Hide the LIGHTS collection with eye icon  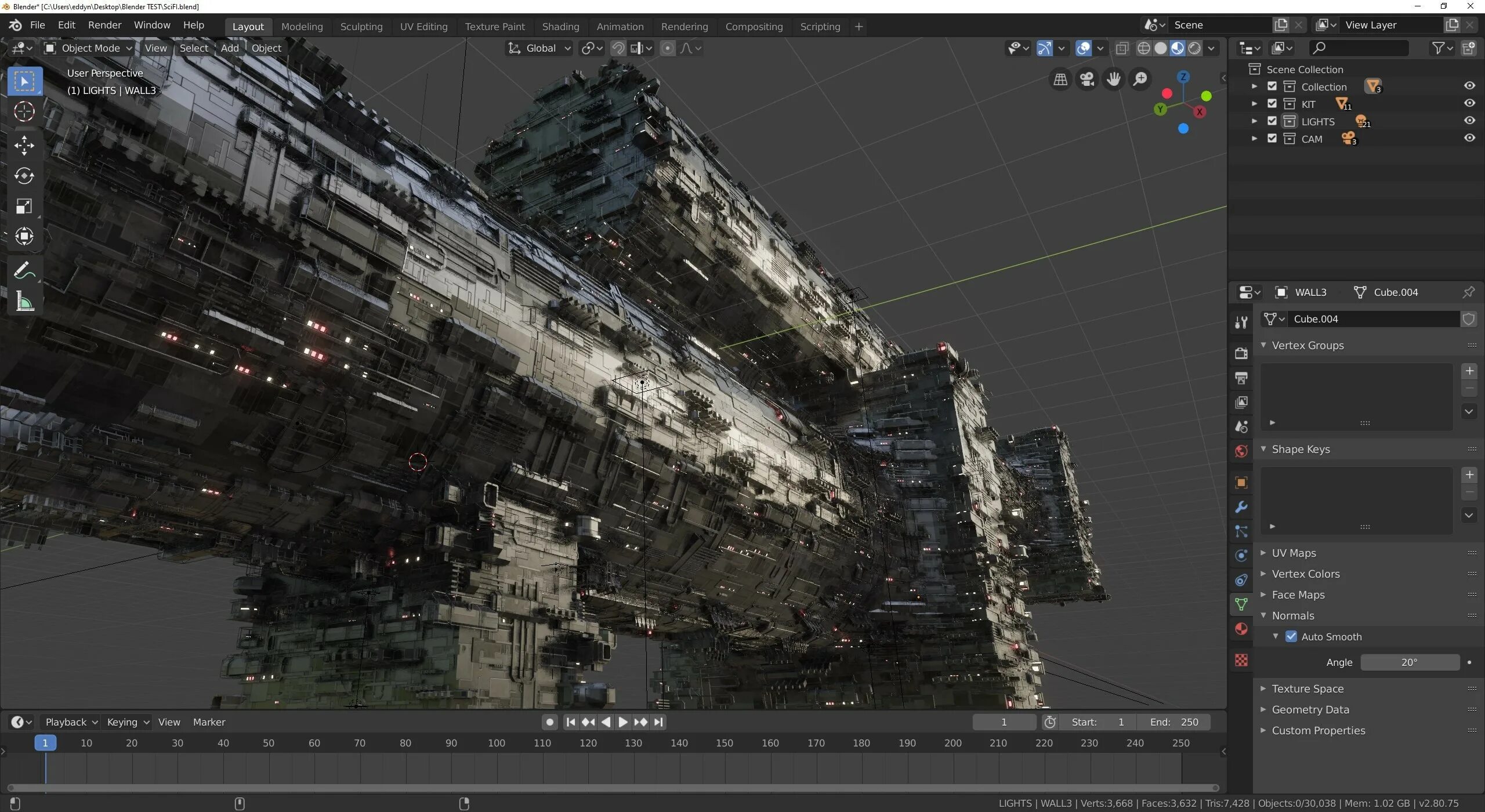pyautogui.click(x=1469, y=121)
